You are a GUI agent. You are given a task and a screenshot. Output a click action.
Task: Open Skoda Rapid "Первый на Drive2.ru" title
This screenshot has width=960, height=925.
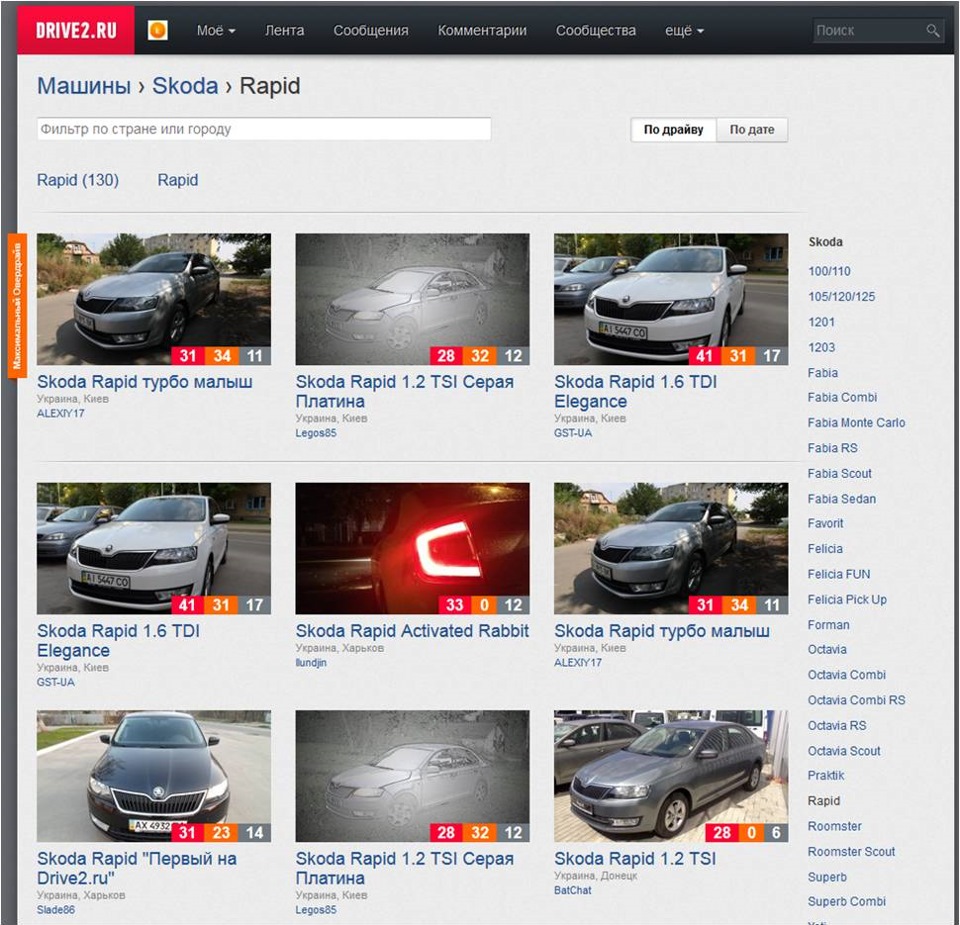(137, 868)
